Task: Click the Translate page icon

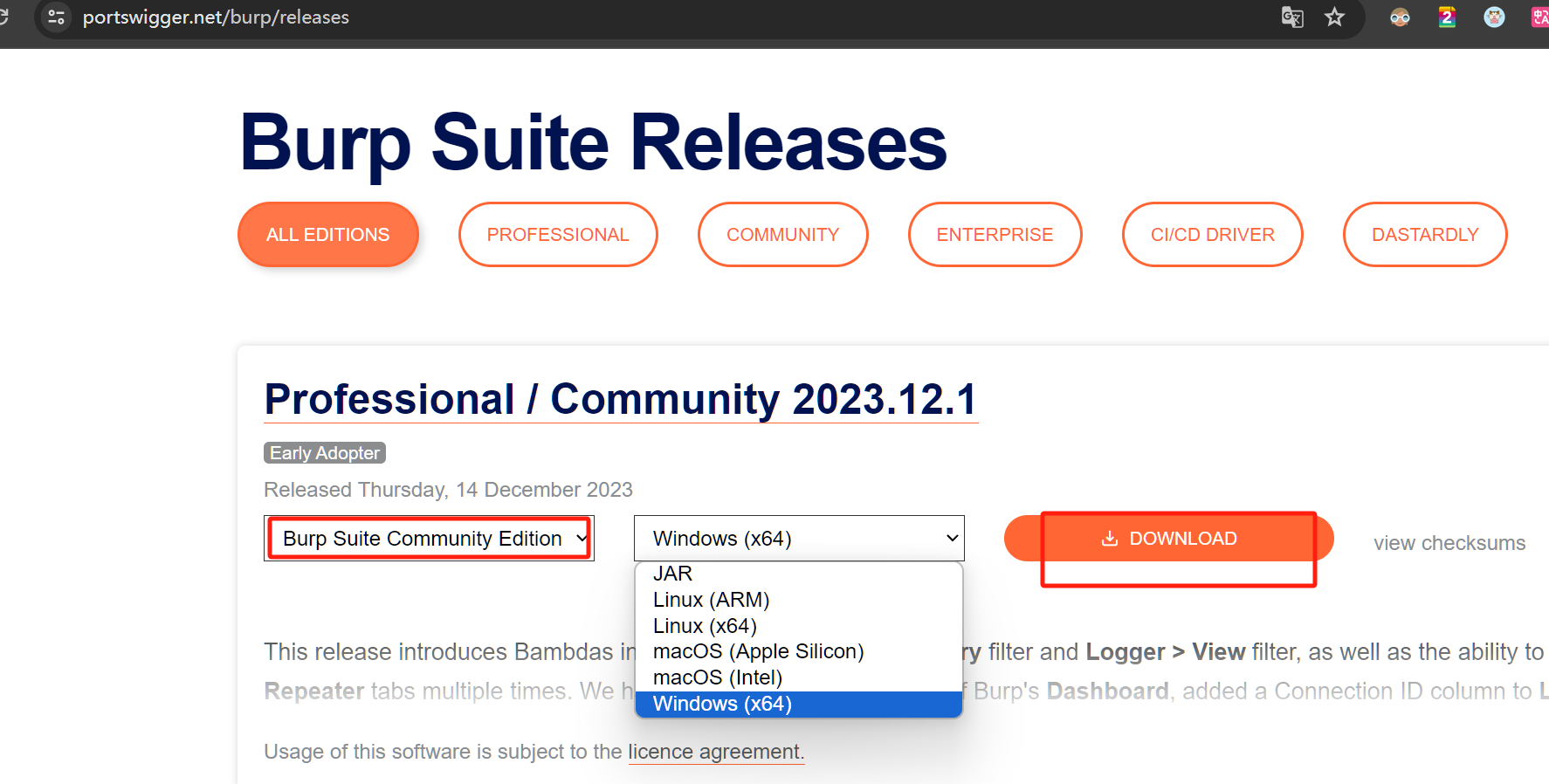Action: point(1292,17)
